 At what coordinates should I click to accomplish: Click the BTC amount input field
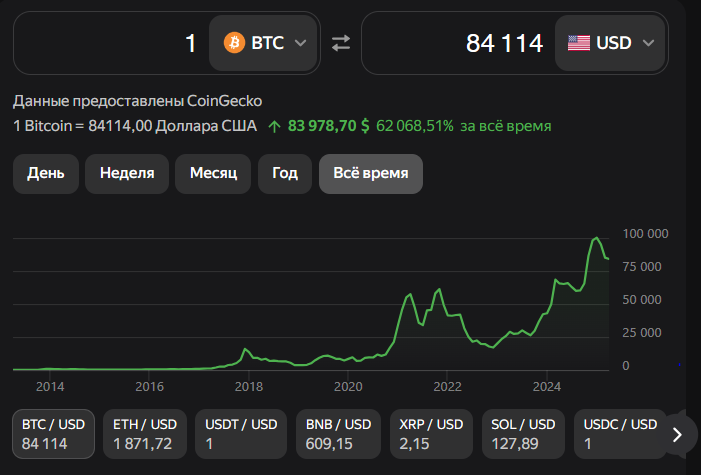coord(110,43)
